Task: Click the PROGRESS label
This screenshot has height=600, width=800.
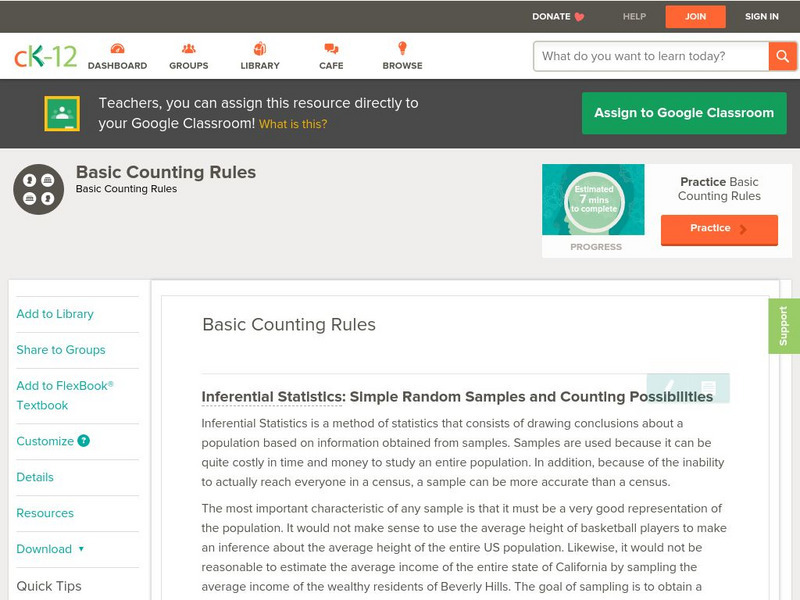Action: tap(596, 247)
